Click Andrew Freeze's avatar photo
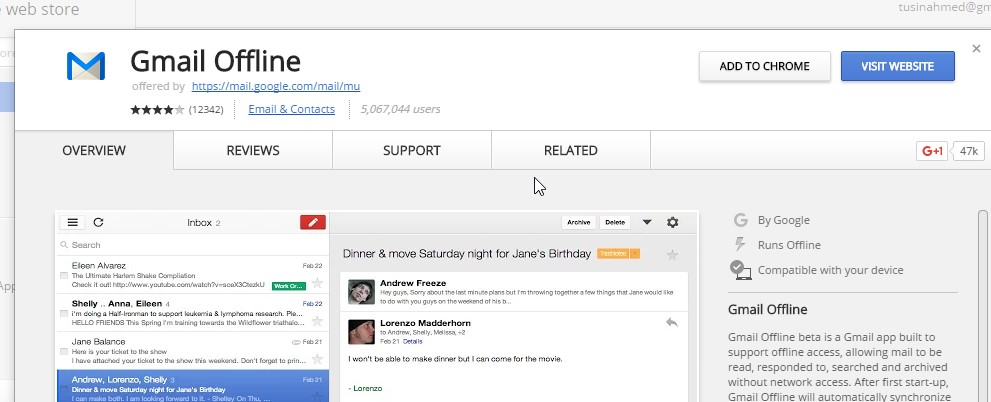The image size is (991, 402). tap(362, 292)
